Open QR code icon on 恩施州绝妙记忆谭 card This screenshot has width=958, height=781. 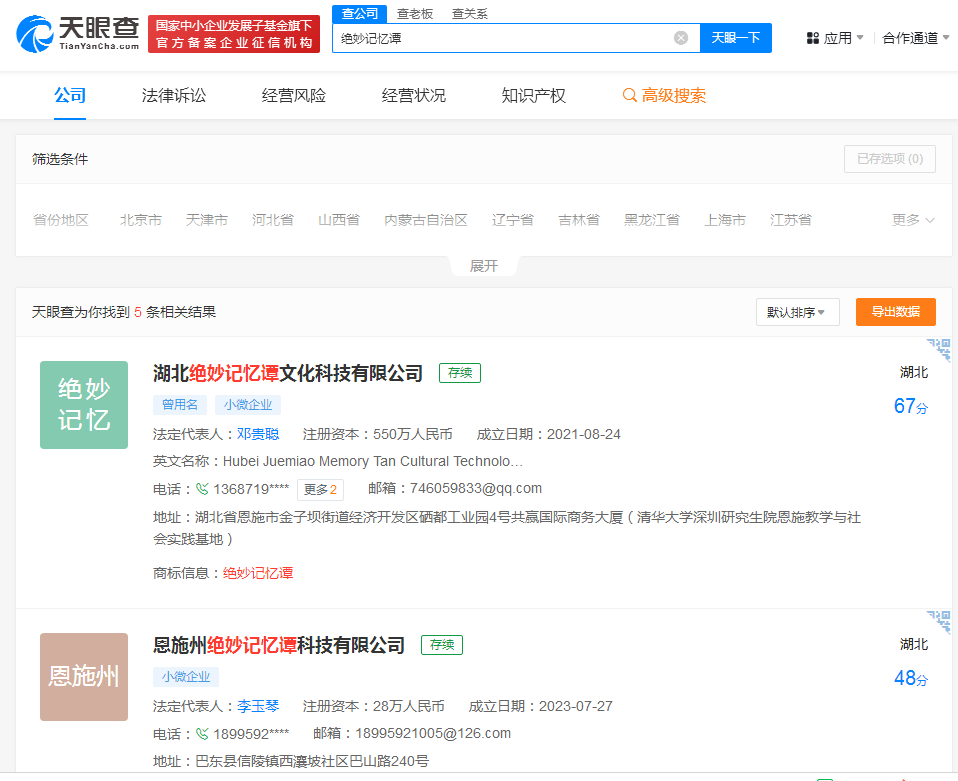939,622
